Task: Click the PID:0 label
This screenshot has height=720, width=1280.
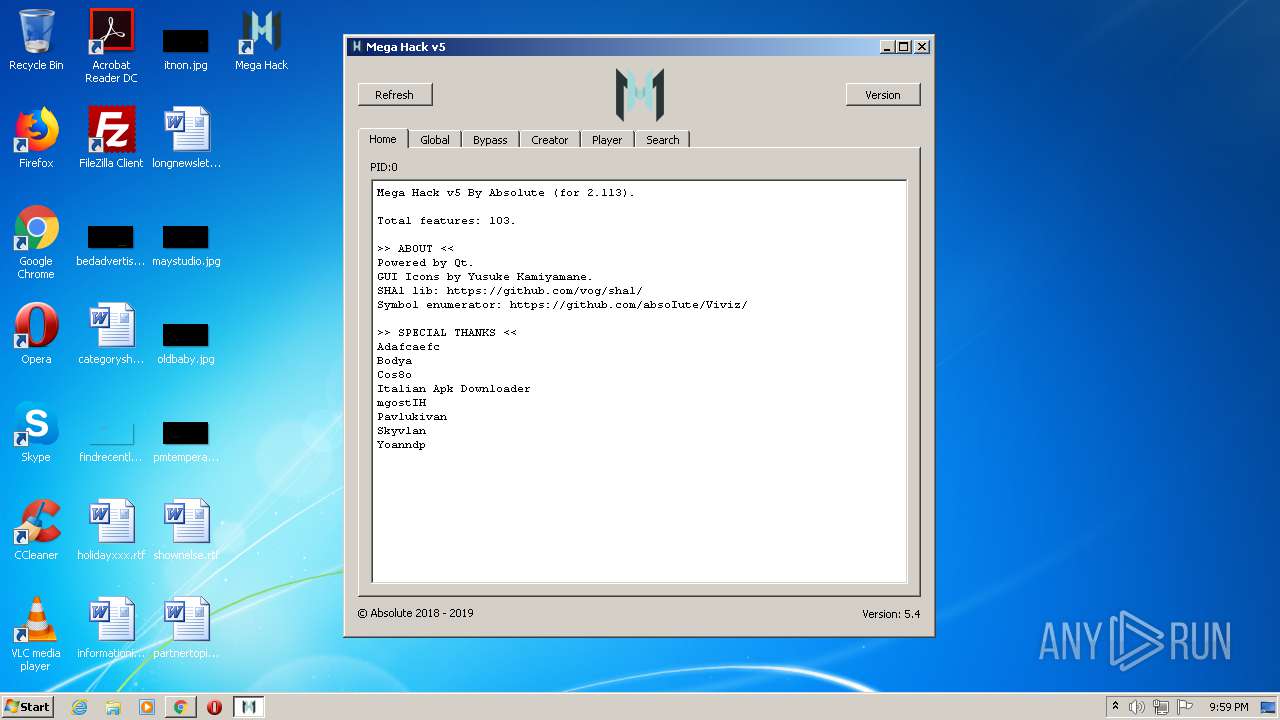Action: 384,167
